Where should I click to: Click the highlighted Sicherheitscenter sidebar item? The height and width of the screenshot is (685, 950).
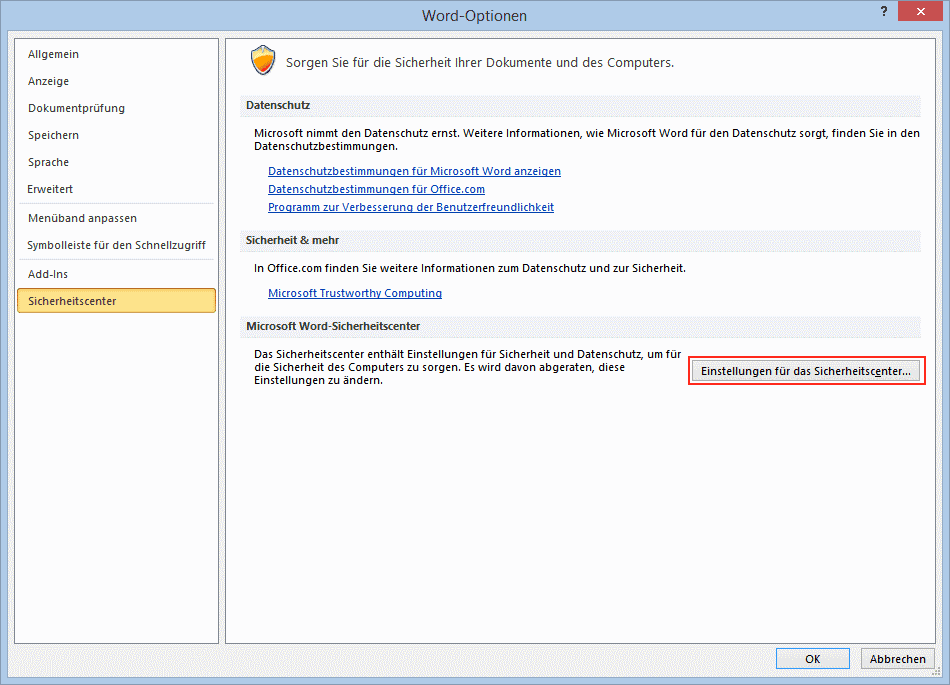click(x=116, y=301)
